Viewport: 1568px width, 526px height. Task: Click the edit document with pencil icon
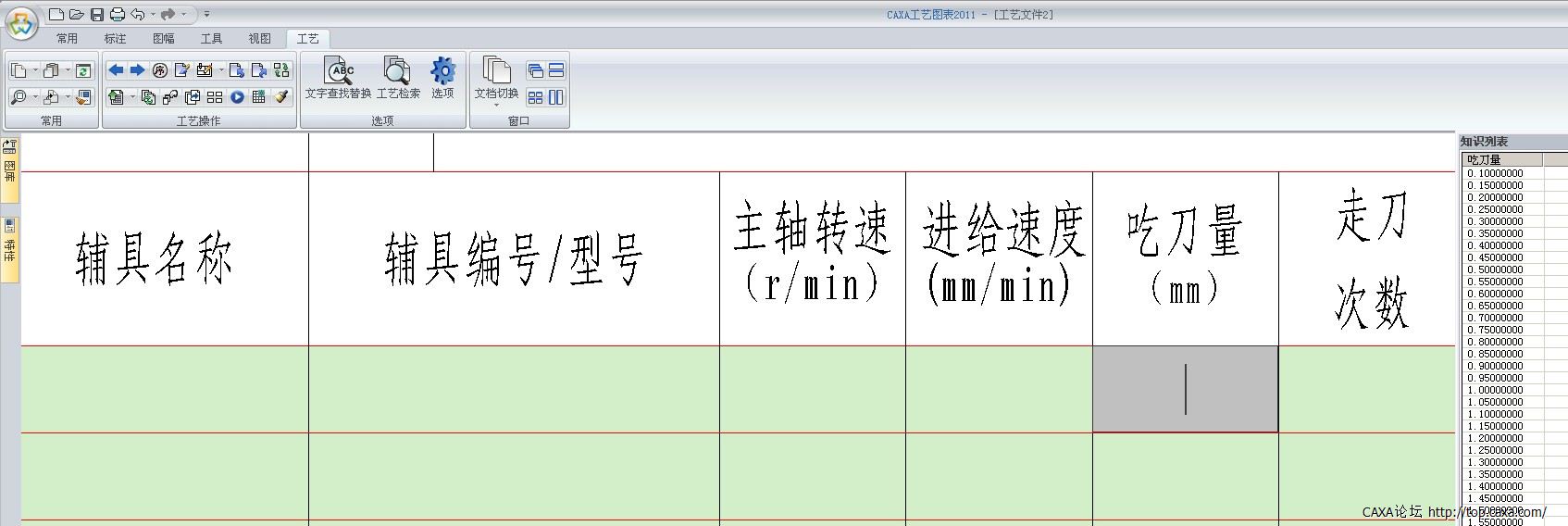tap(182, 70)
